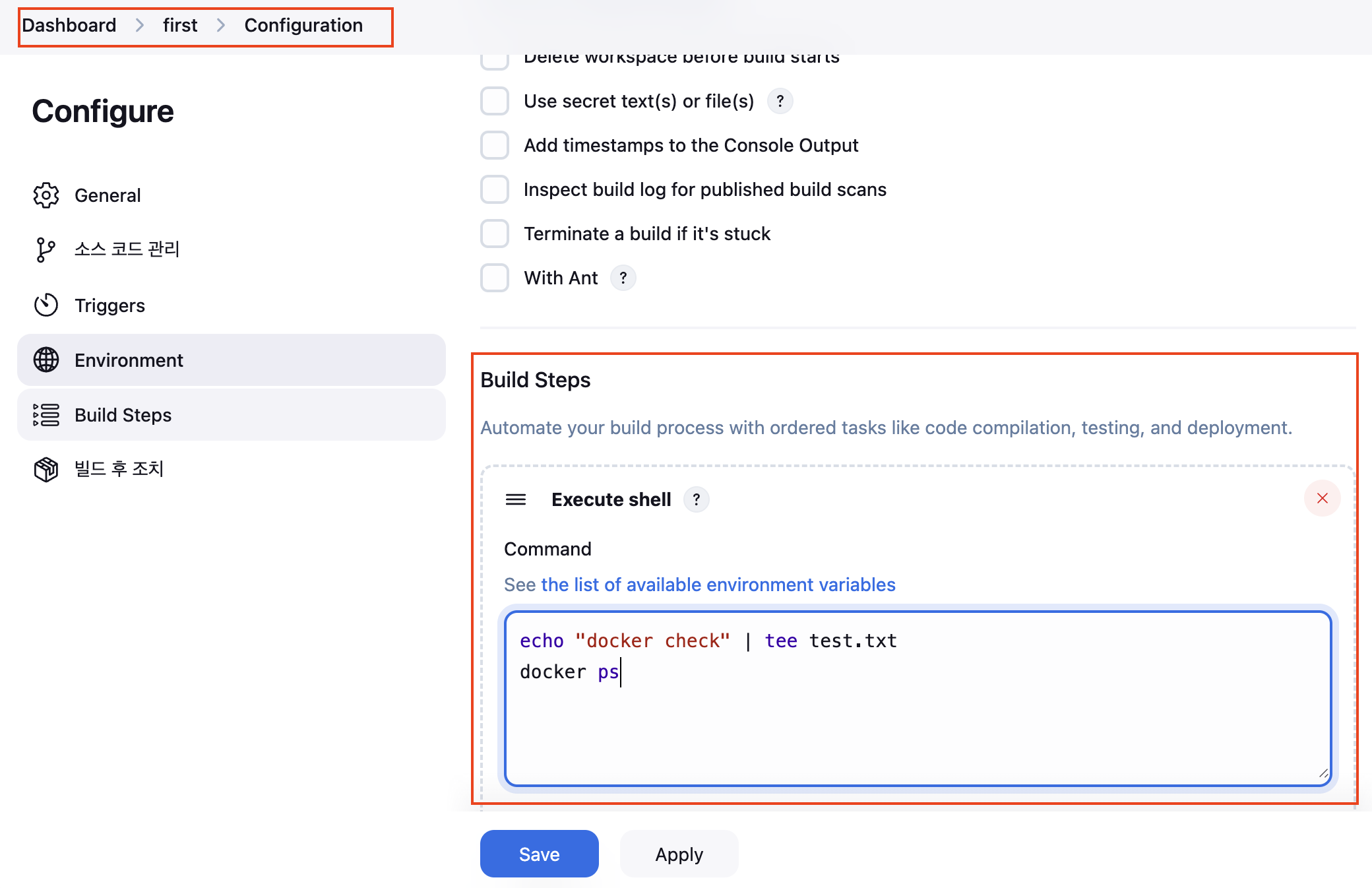Click the Environment globe icon
The width and height of the screenshot is (1372, 888).
tap(46, 360)
